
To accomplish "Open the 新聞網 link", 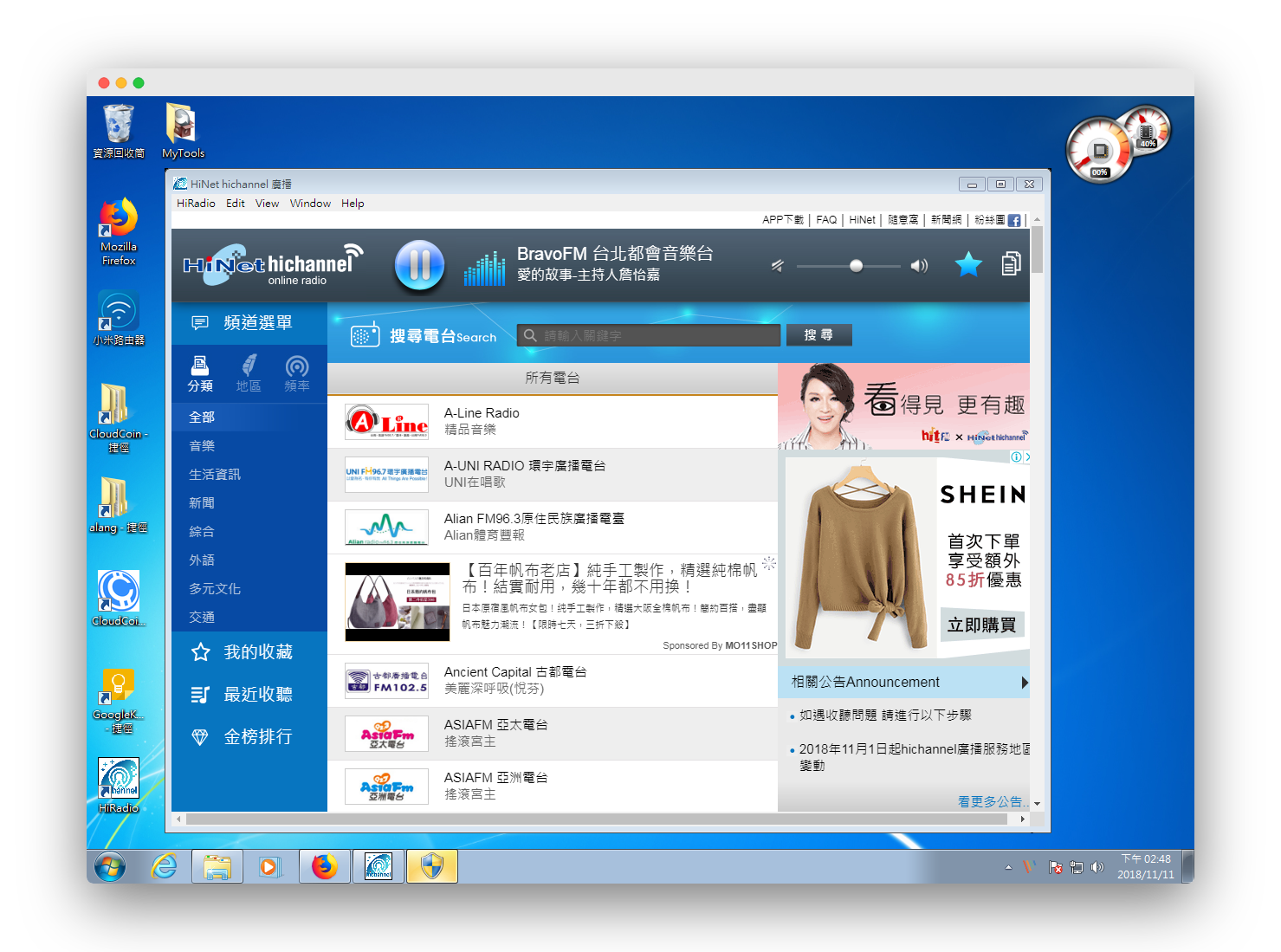I will click(946, 220).
